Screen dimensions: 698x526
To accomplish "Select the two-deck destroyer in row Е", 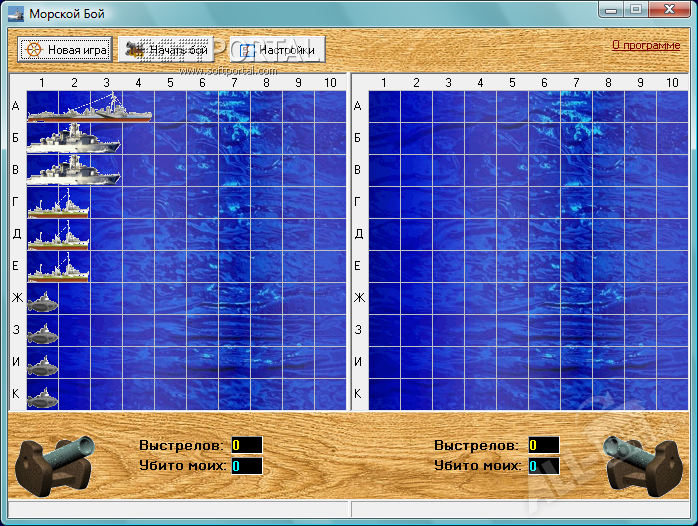I will (58, 267).
